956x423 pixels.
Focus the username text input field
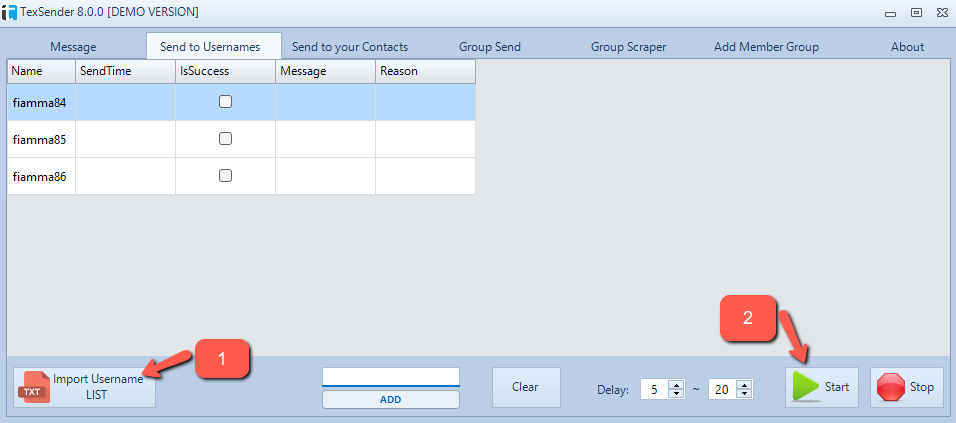[x=390, y=377]
